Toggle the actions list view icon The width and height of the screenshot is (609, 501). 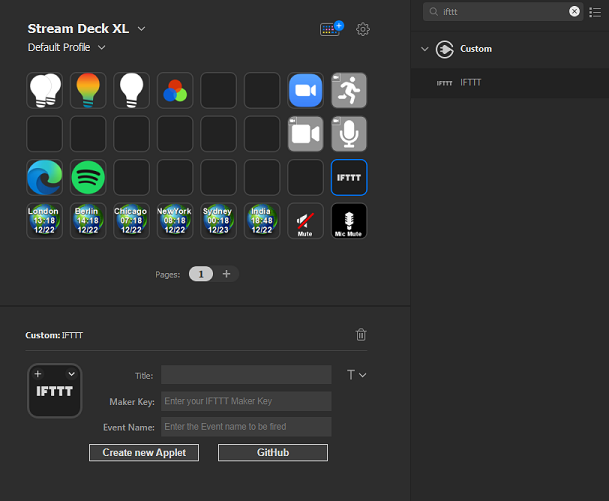pos(595,12)
